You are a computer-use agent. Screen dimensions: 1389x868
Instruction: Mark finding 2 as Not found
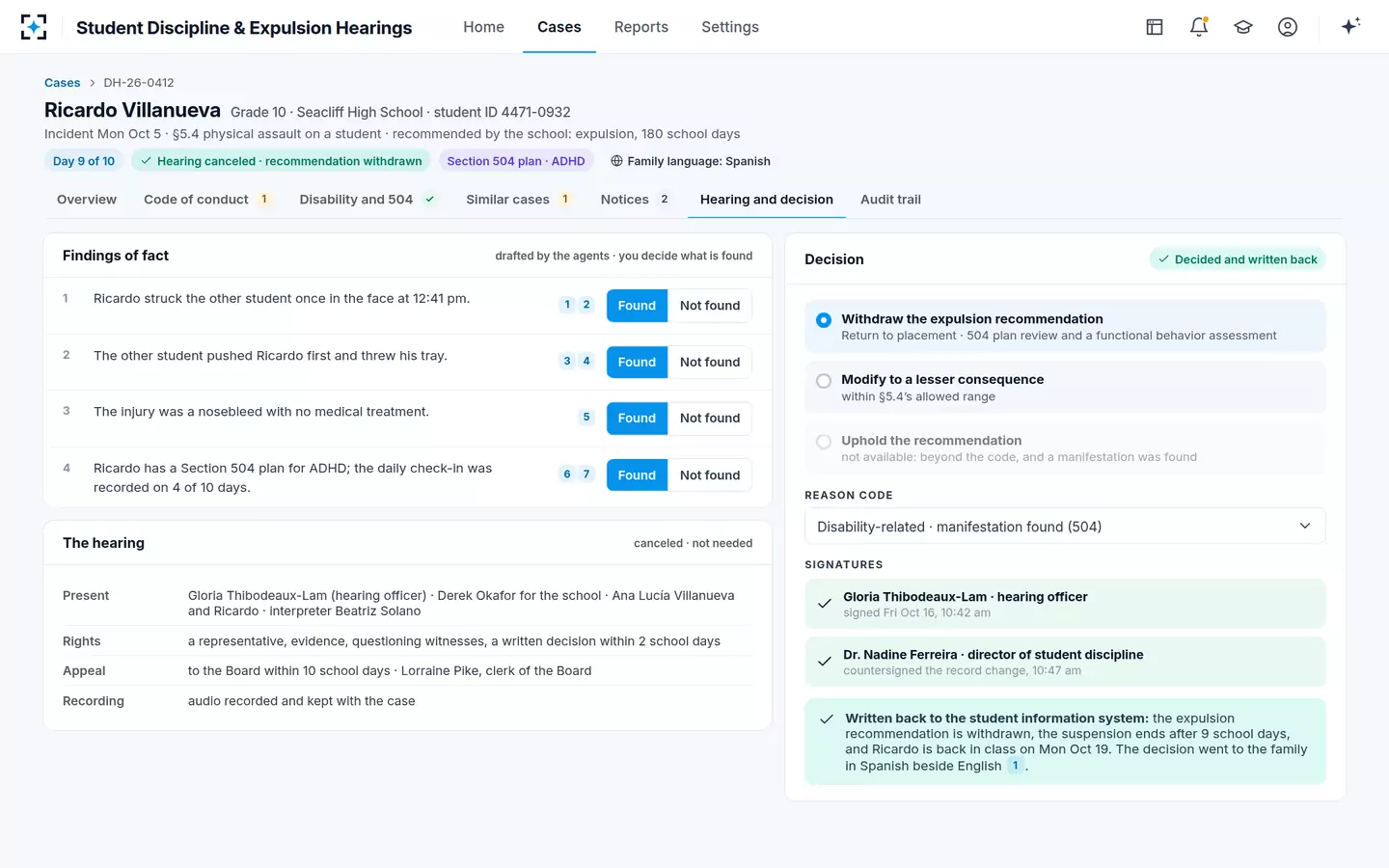710,362
